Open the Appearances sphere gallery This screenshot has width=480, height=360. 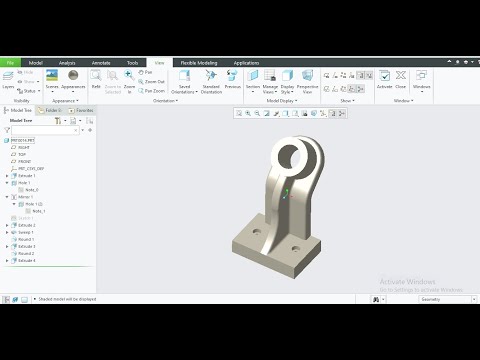click(x=73, y=80)
